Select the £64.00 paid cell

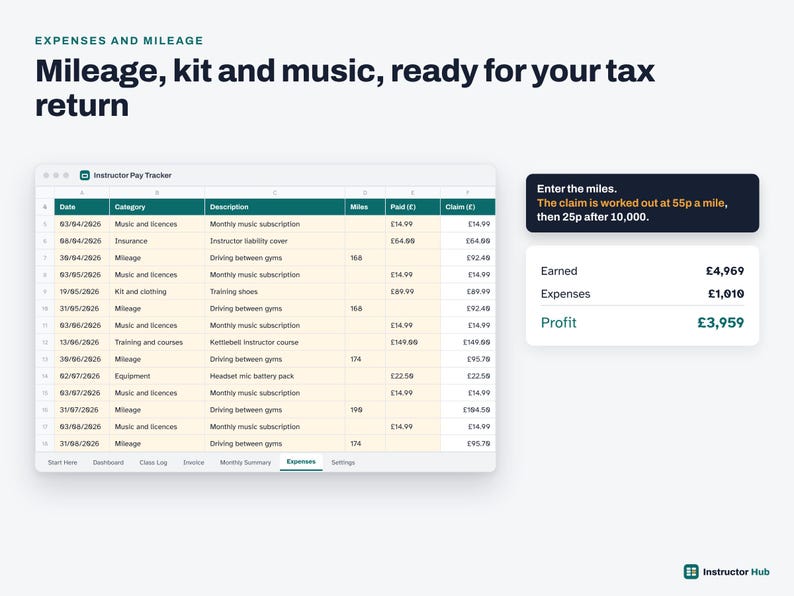tap(413, 241)
